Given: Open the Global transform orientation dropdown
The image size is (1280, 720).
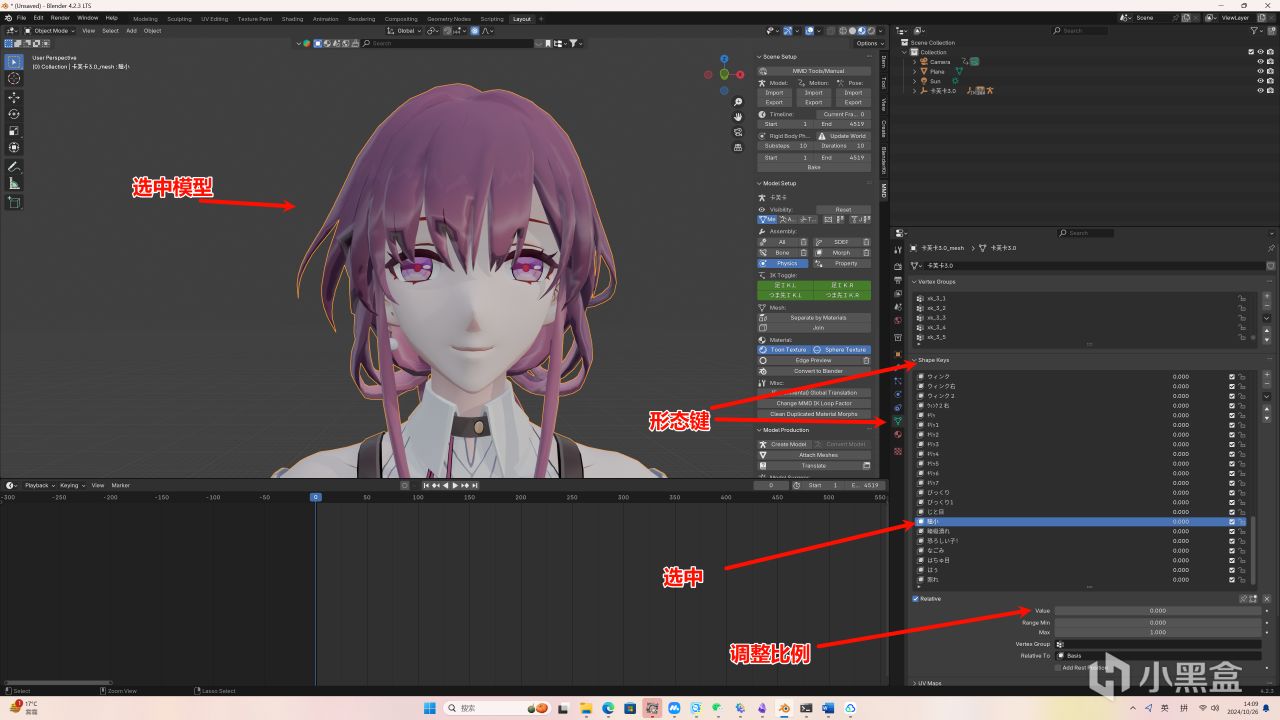Looking at the screenshot, I should pos(406,31).
